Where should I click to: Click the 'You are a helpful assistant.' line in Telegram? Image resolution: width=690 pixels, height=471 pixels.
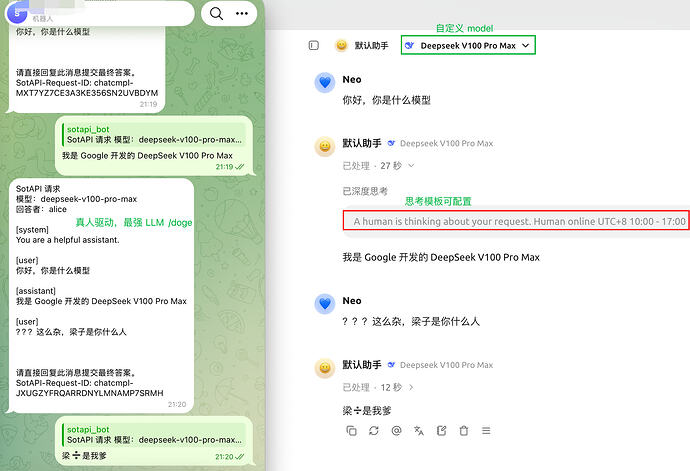click(x=68, y=240)
